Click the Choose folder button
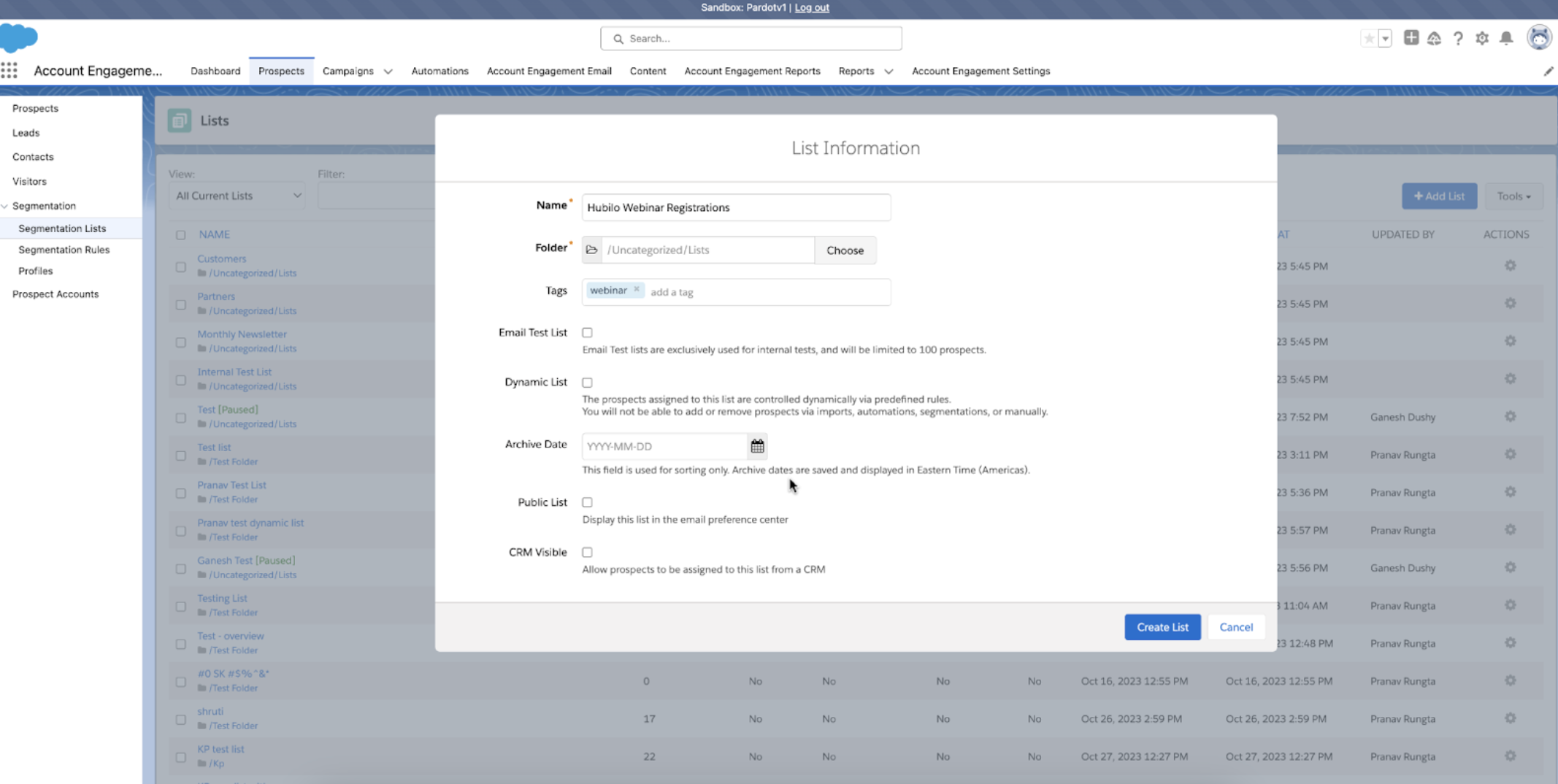1558x784 pixels. (x=845, y=250)
